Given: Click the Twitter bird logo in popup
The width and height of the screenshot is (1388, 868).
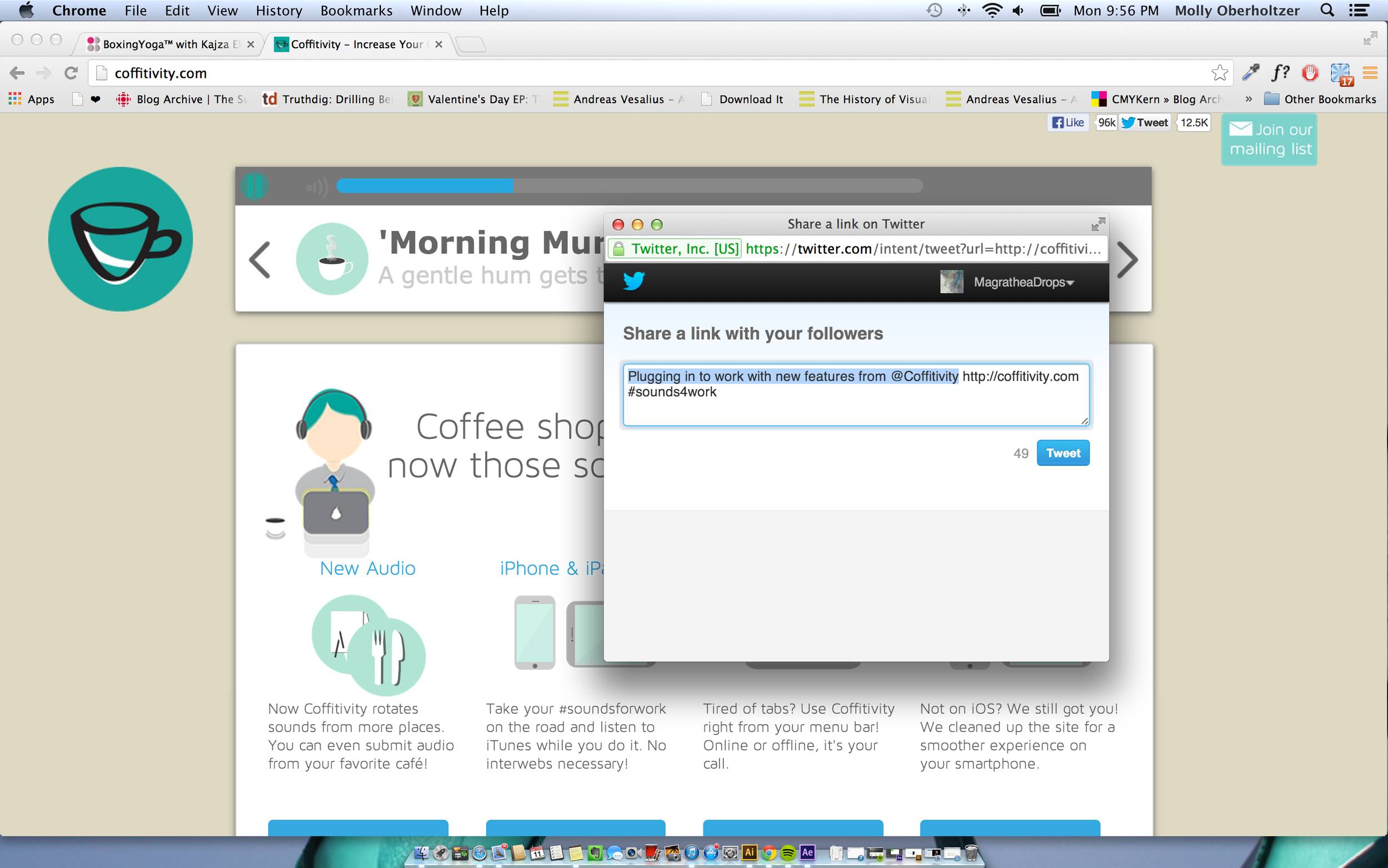Looking at the screenshot, I should [634, 281].
